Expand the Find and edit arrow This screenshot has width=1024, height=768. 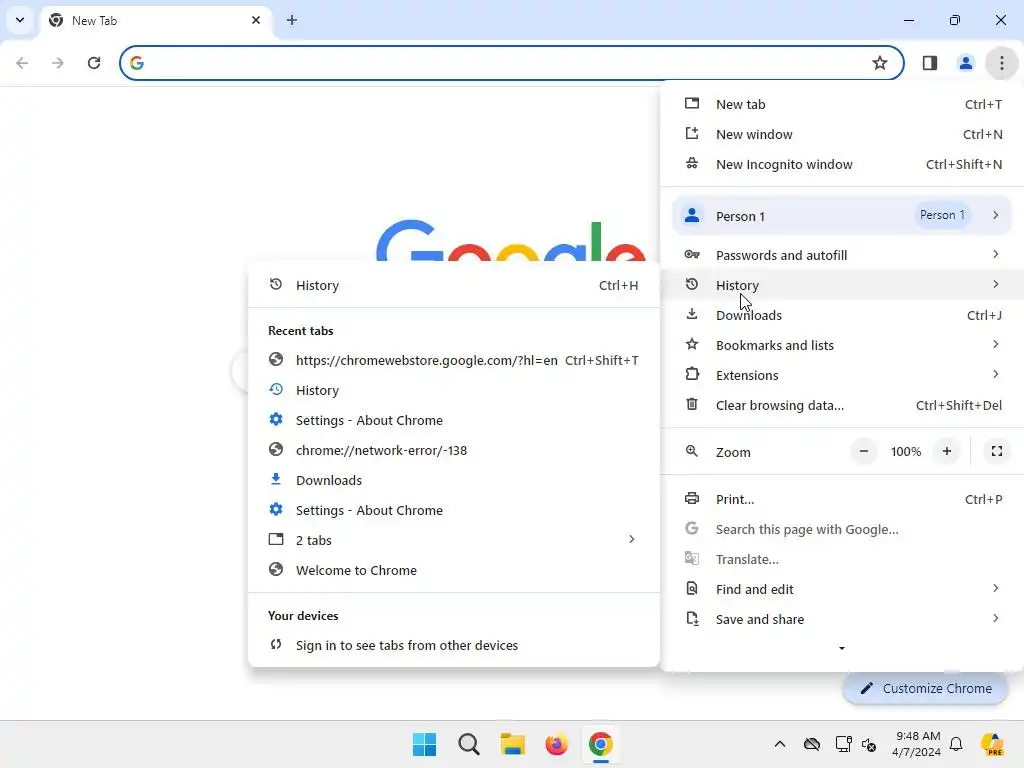point(995,588)
